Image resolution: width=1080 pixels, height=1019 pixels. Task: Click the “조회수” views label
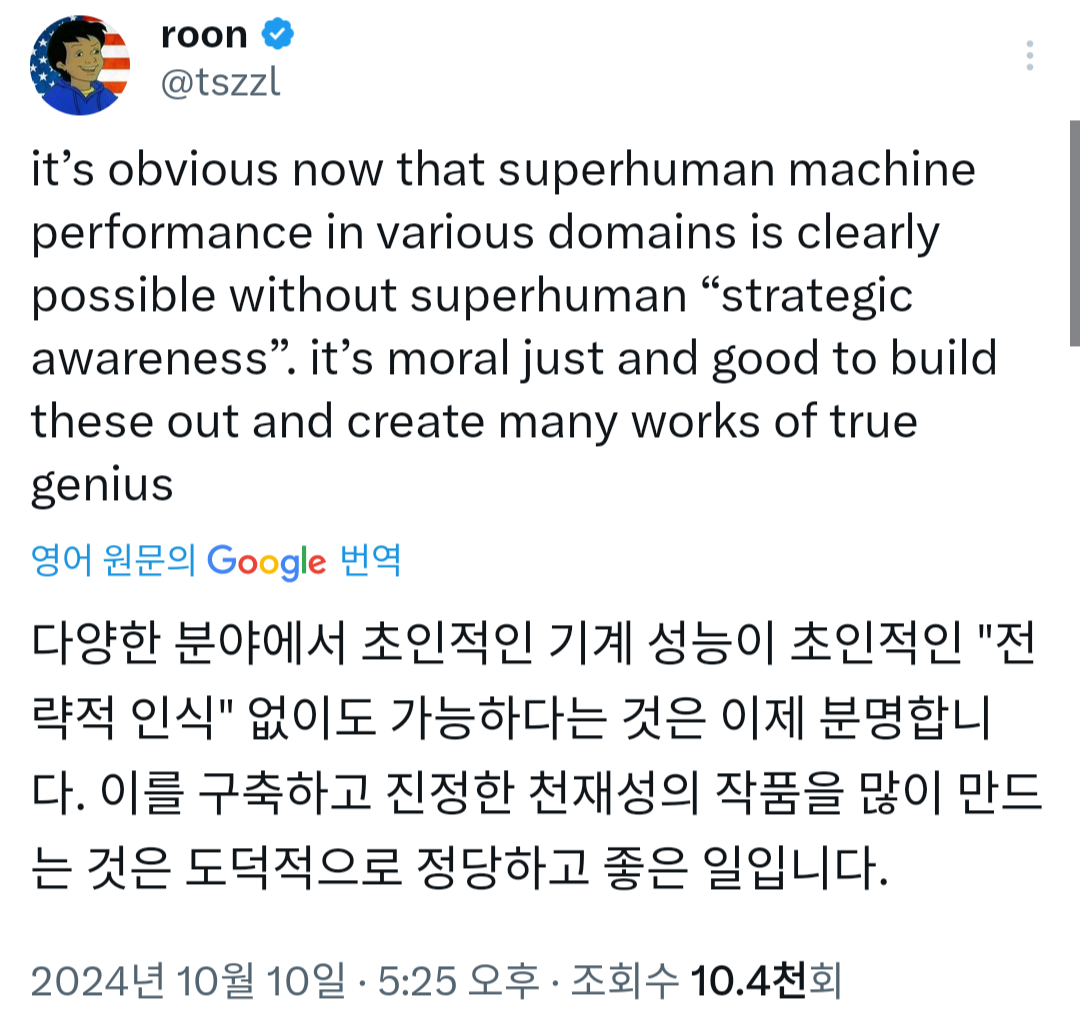tap(625, 980)
